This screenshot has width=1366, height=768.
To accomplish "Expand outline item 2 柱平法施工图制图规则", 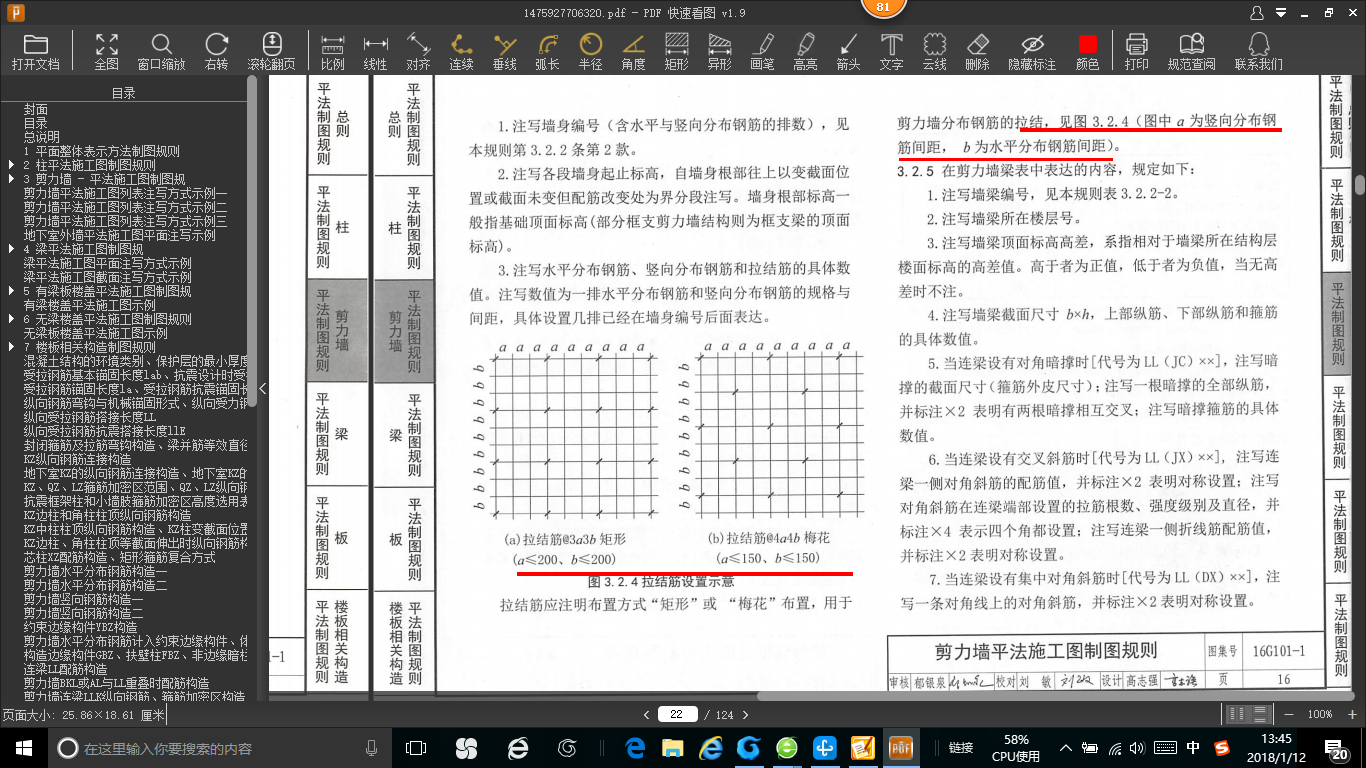I will click(x=10, y=165).
